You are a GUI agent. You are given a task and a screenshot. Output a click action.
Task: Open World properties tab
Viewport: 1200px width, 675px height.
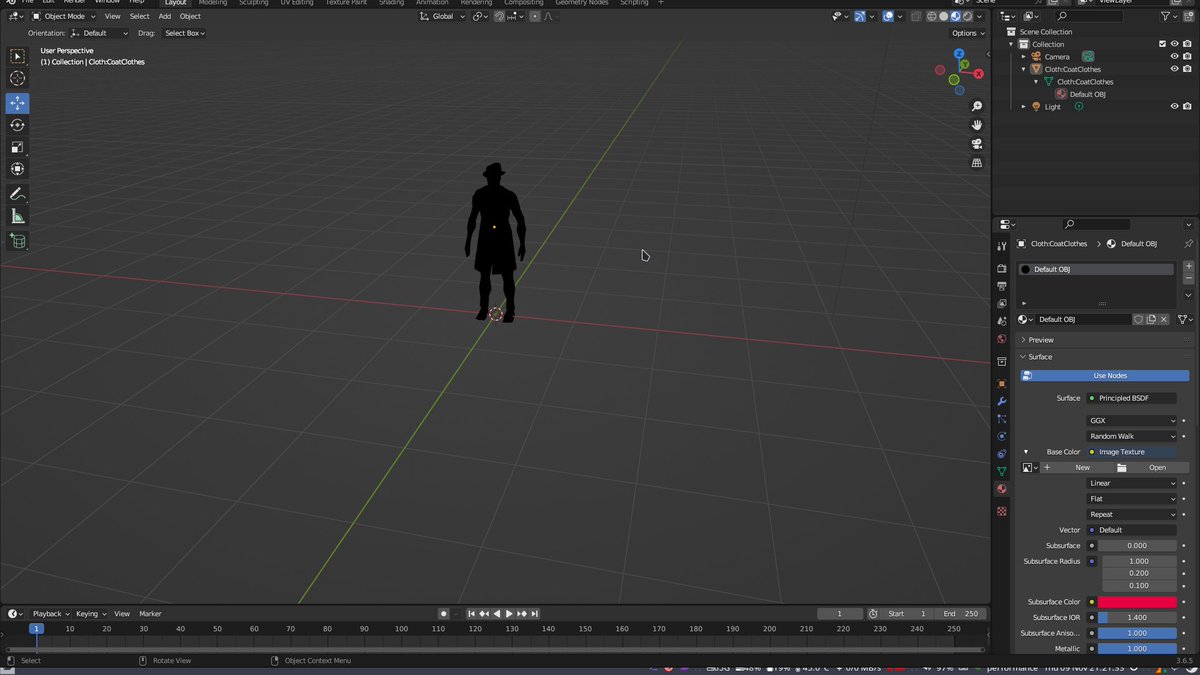coord(1001,339)
